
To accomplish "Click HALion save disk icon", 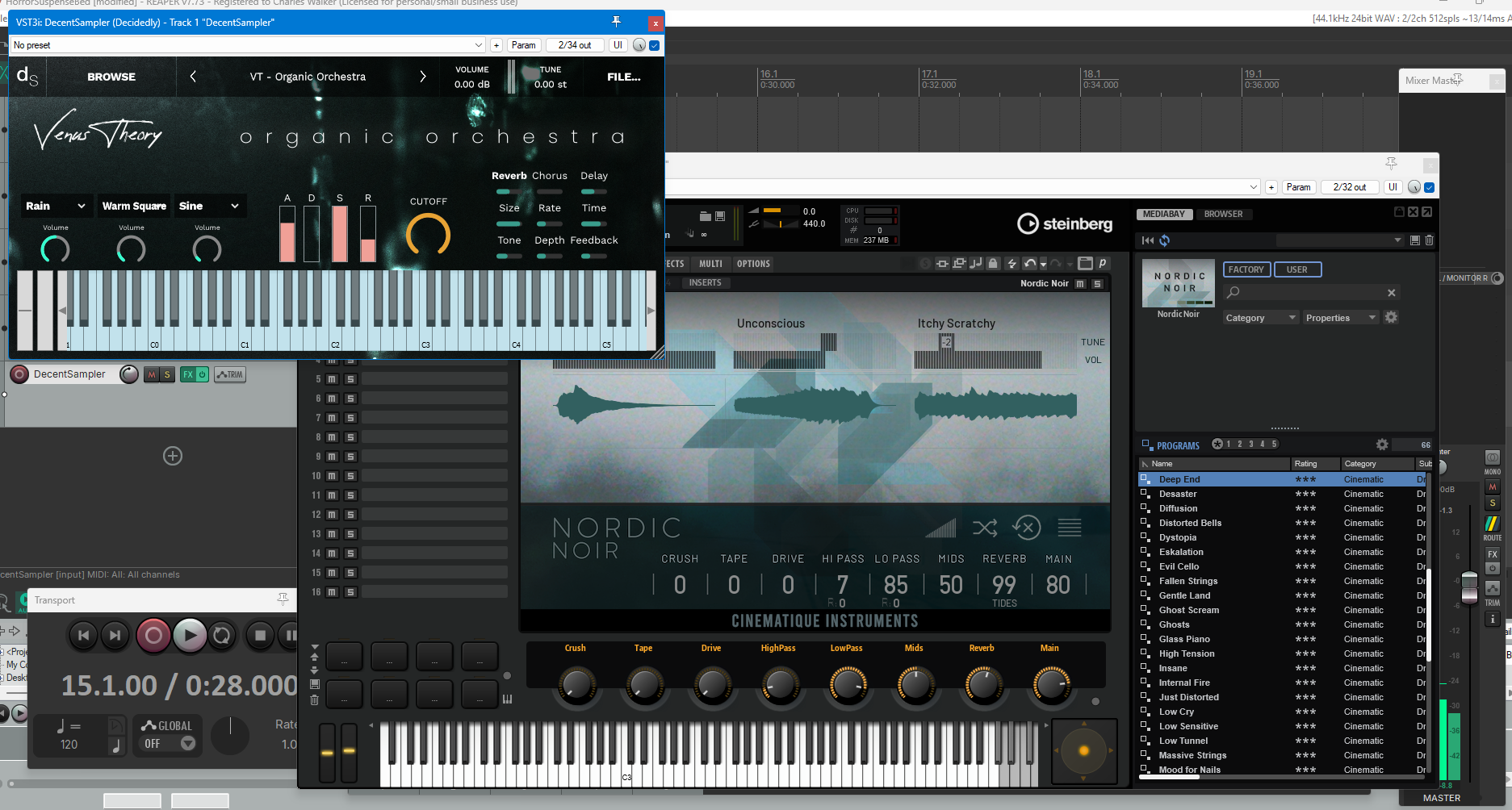I will (720, 216).
